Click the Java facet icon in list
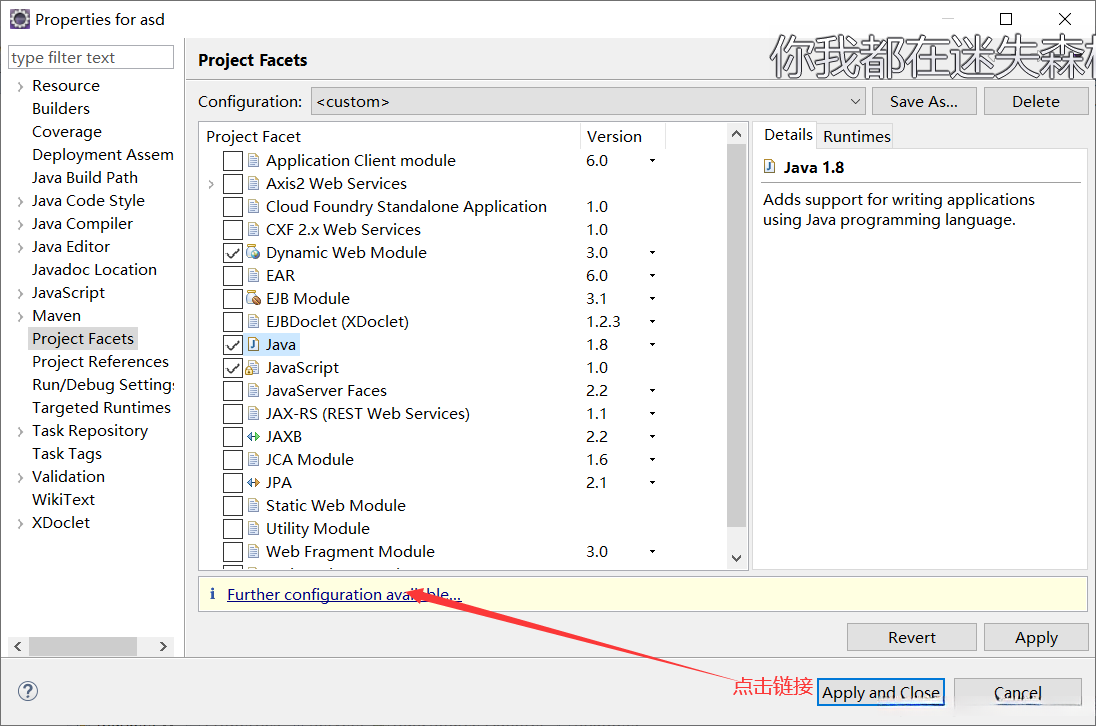This screenshot has width=1096, height=726. [253, 344]
